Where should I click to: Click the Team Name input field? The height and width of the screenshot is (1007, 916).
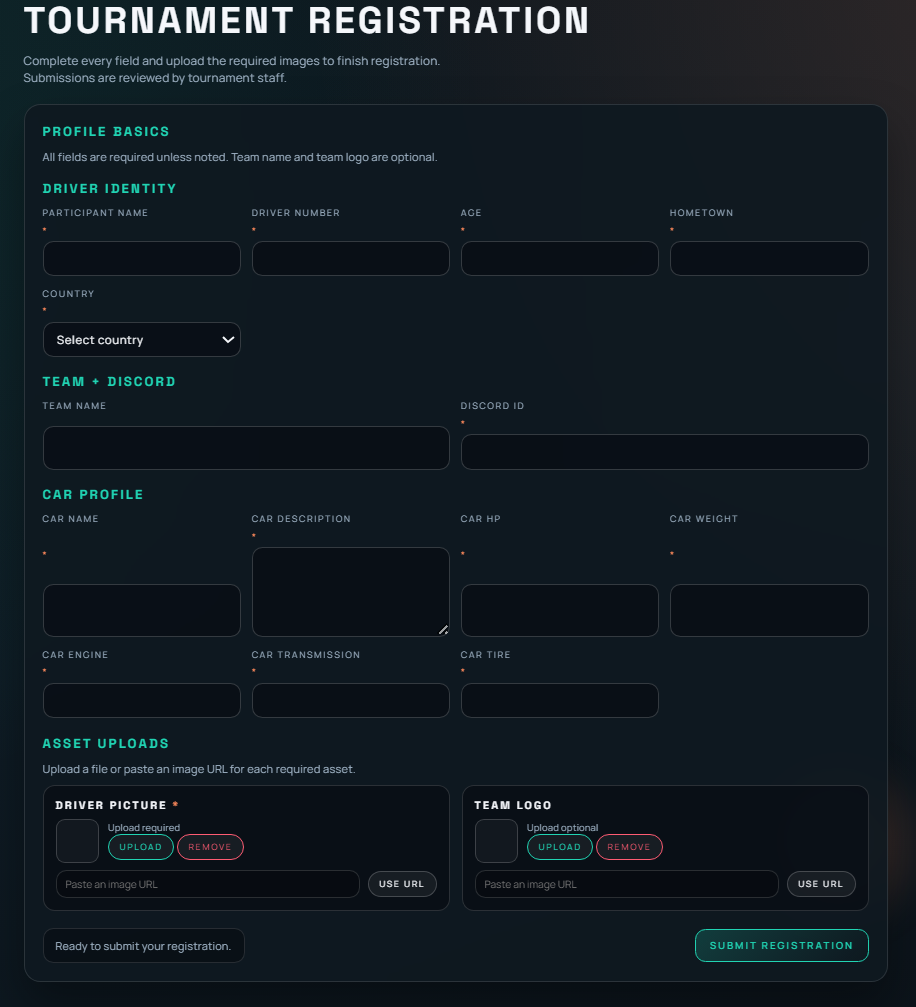pos(245,447)
